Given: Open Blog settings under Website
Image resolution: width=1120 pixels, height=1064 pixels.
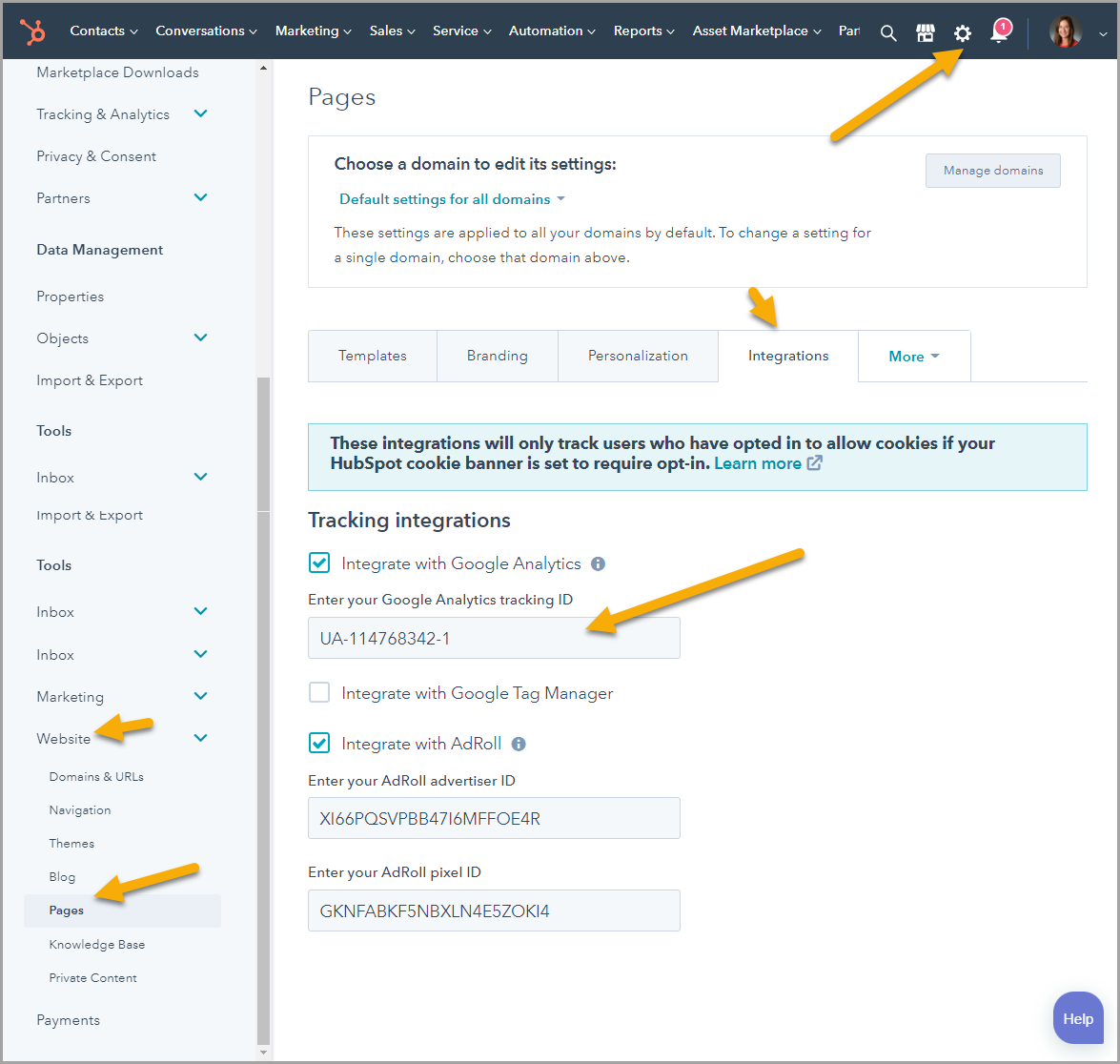Looking at the screenshot, I should coord(62,877).
